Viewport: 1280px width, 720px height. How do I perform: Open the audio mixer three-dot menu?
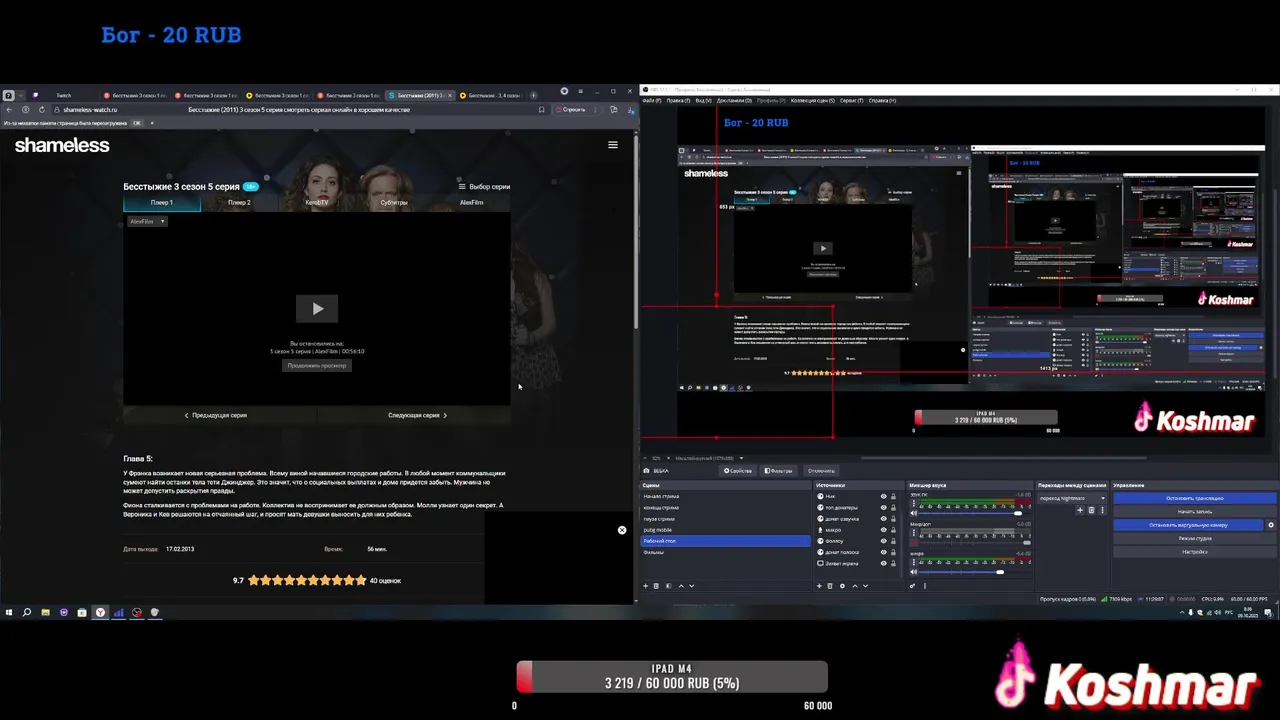pyautogui.click(x=925, y=585)
